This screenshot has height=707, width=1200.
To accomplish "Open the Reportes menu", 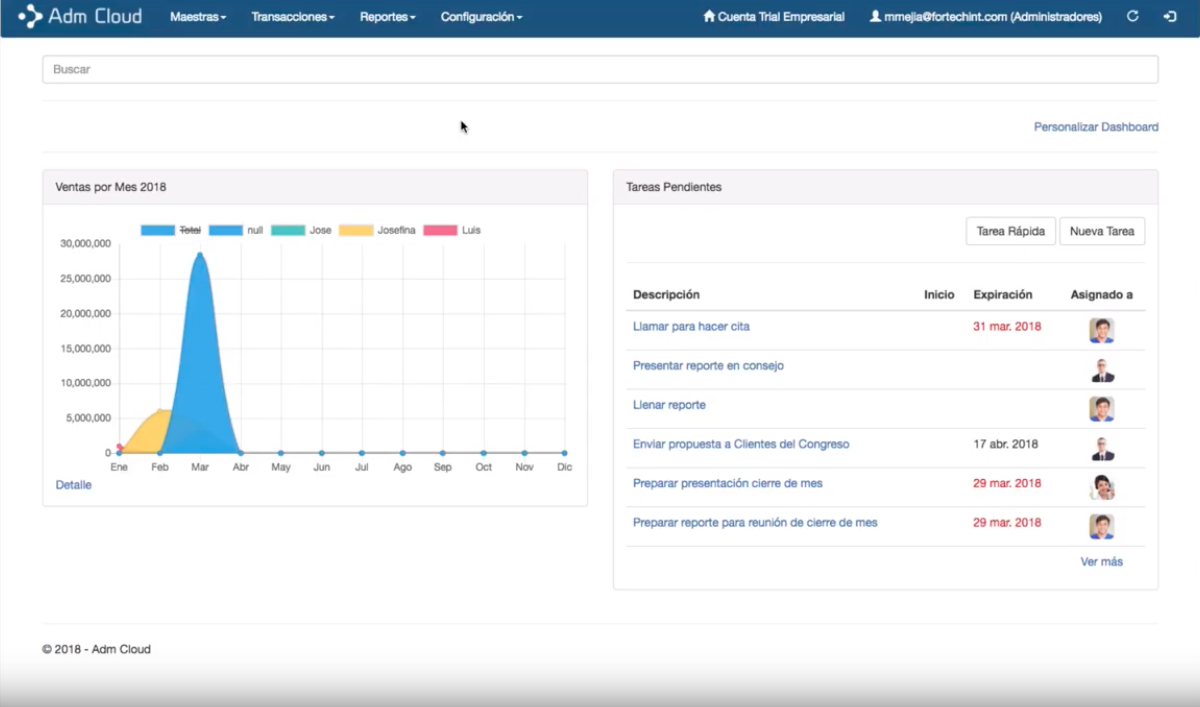I will 386,17.
